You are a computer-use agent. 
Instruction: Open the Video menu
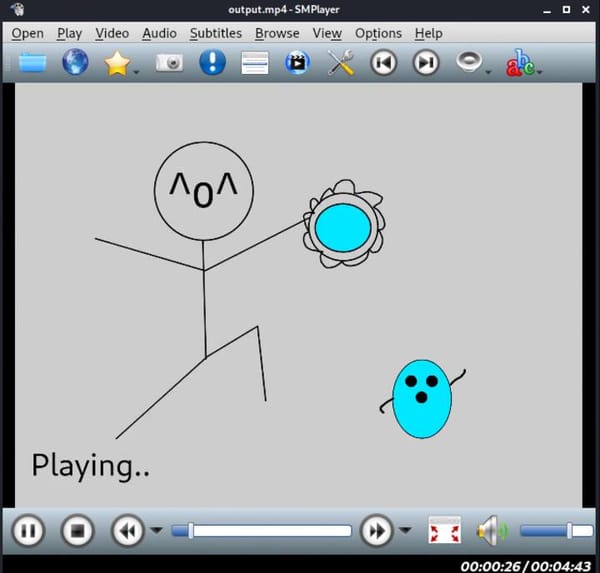112,33
